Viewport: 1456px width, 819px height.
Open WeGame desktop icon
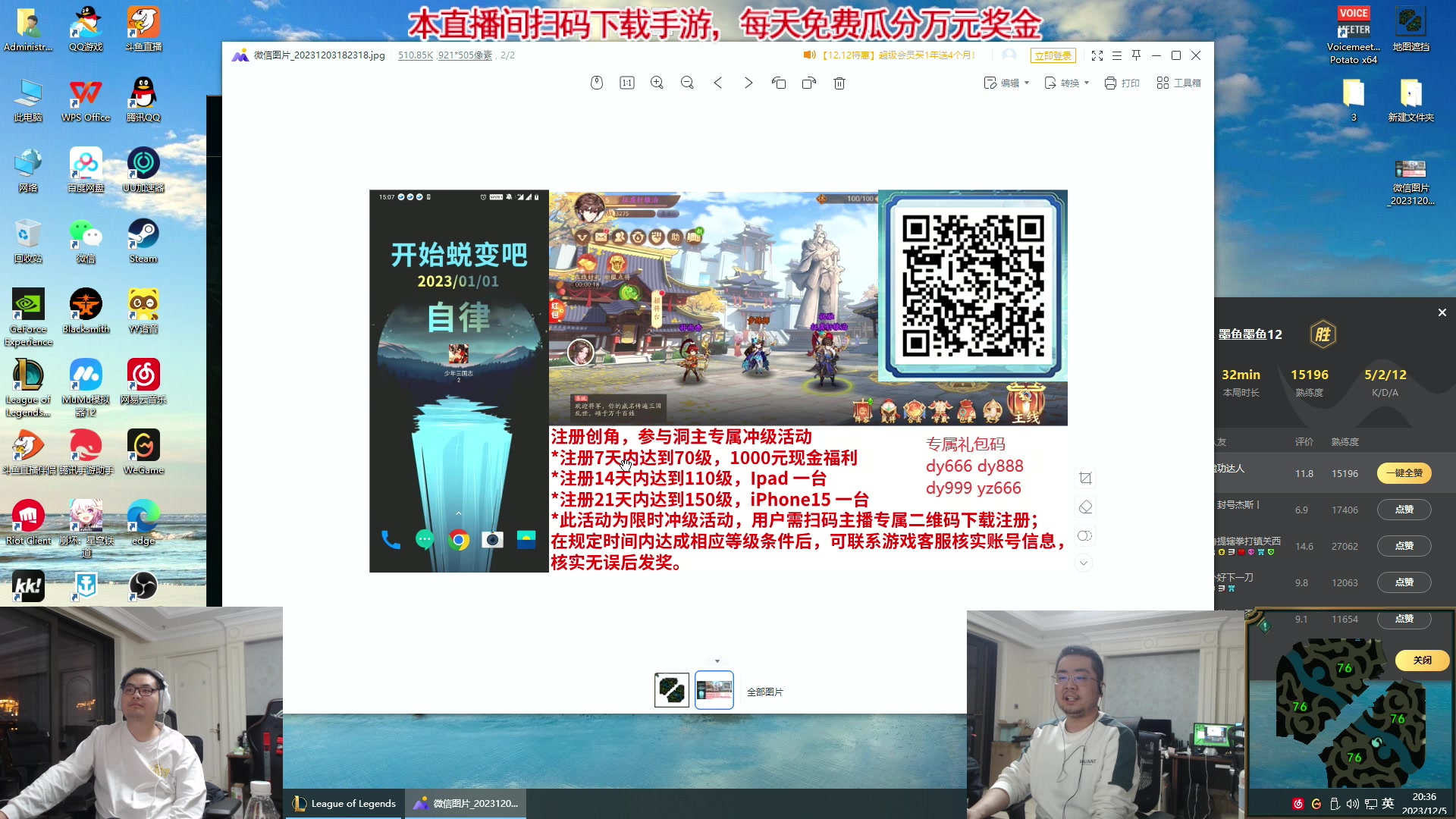143,452
